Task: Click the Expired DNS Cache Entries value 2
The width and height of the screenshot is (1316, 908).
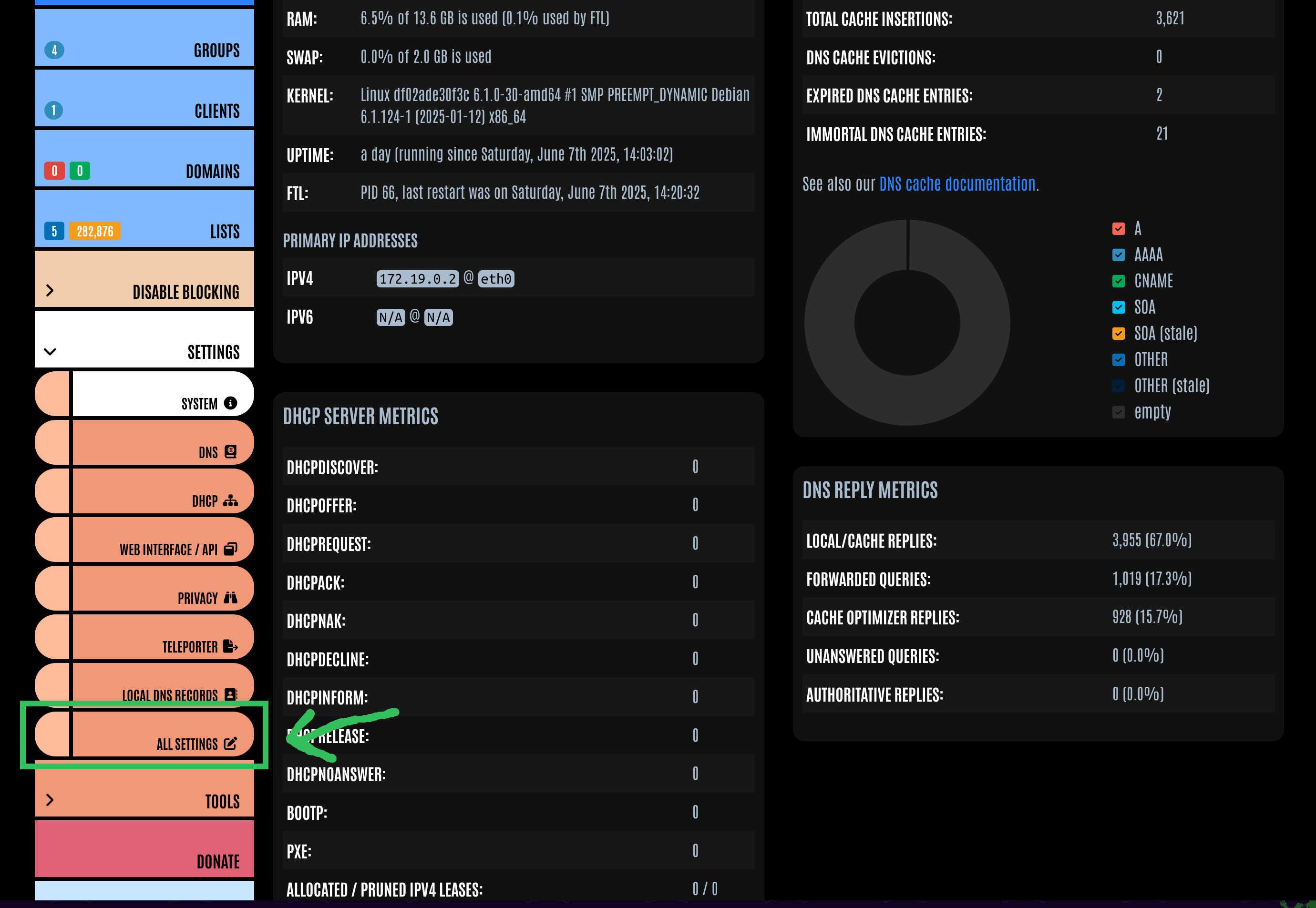Action: coord(1159,95)
